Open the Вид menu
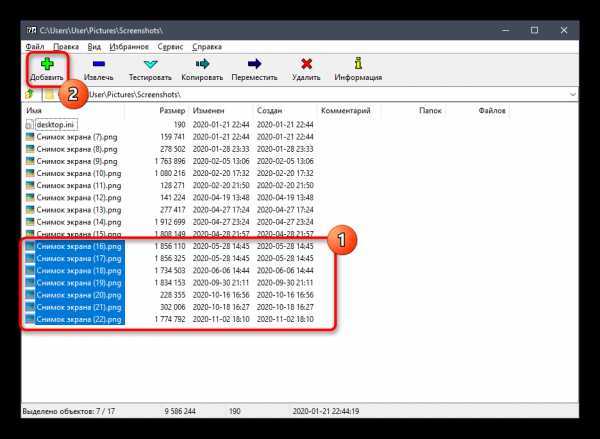600x439 pixels. click(x=94, y=47)
